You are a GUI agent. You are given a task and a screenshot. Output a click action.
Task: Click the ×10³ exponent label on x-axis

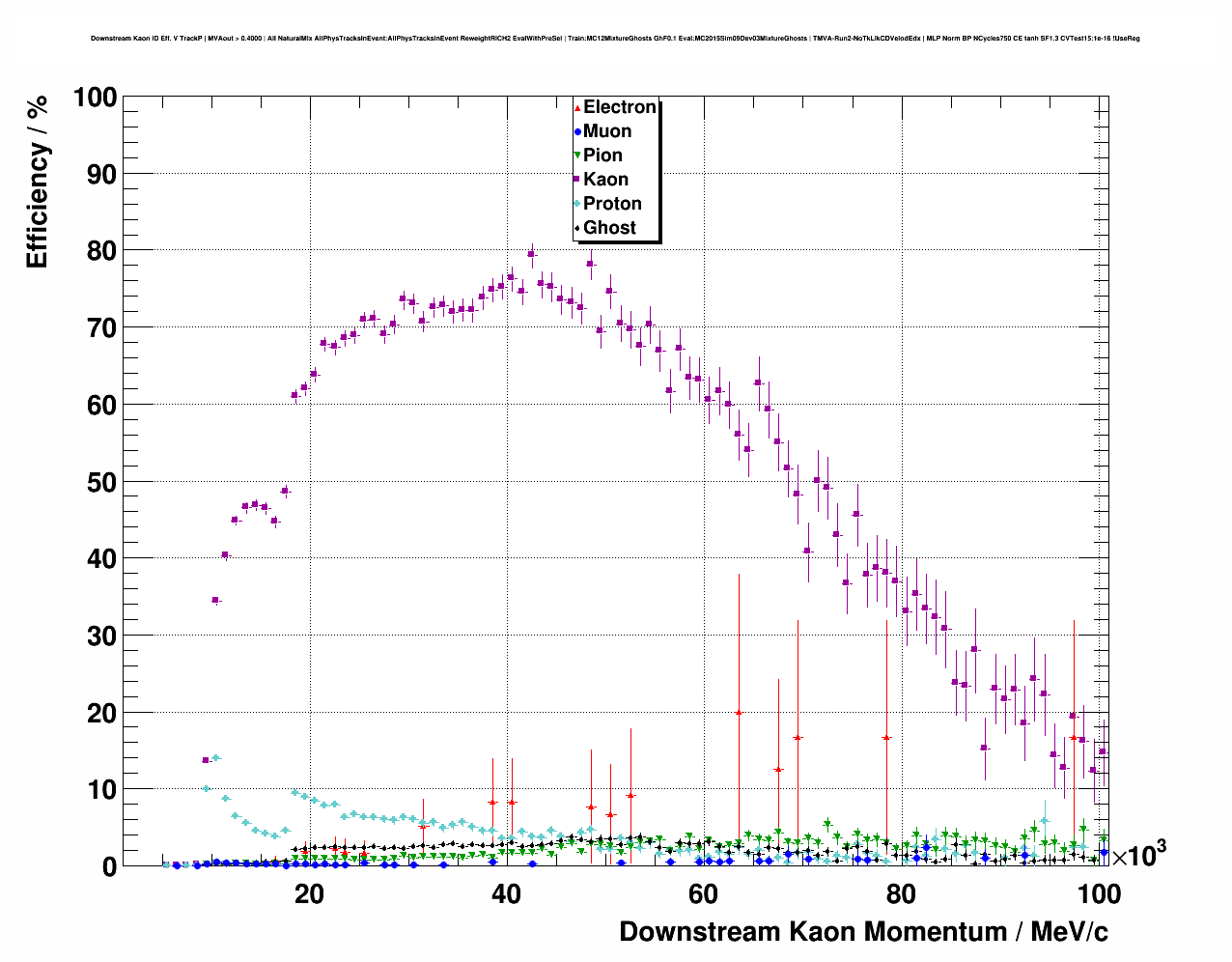[x=1138, y=856]
